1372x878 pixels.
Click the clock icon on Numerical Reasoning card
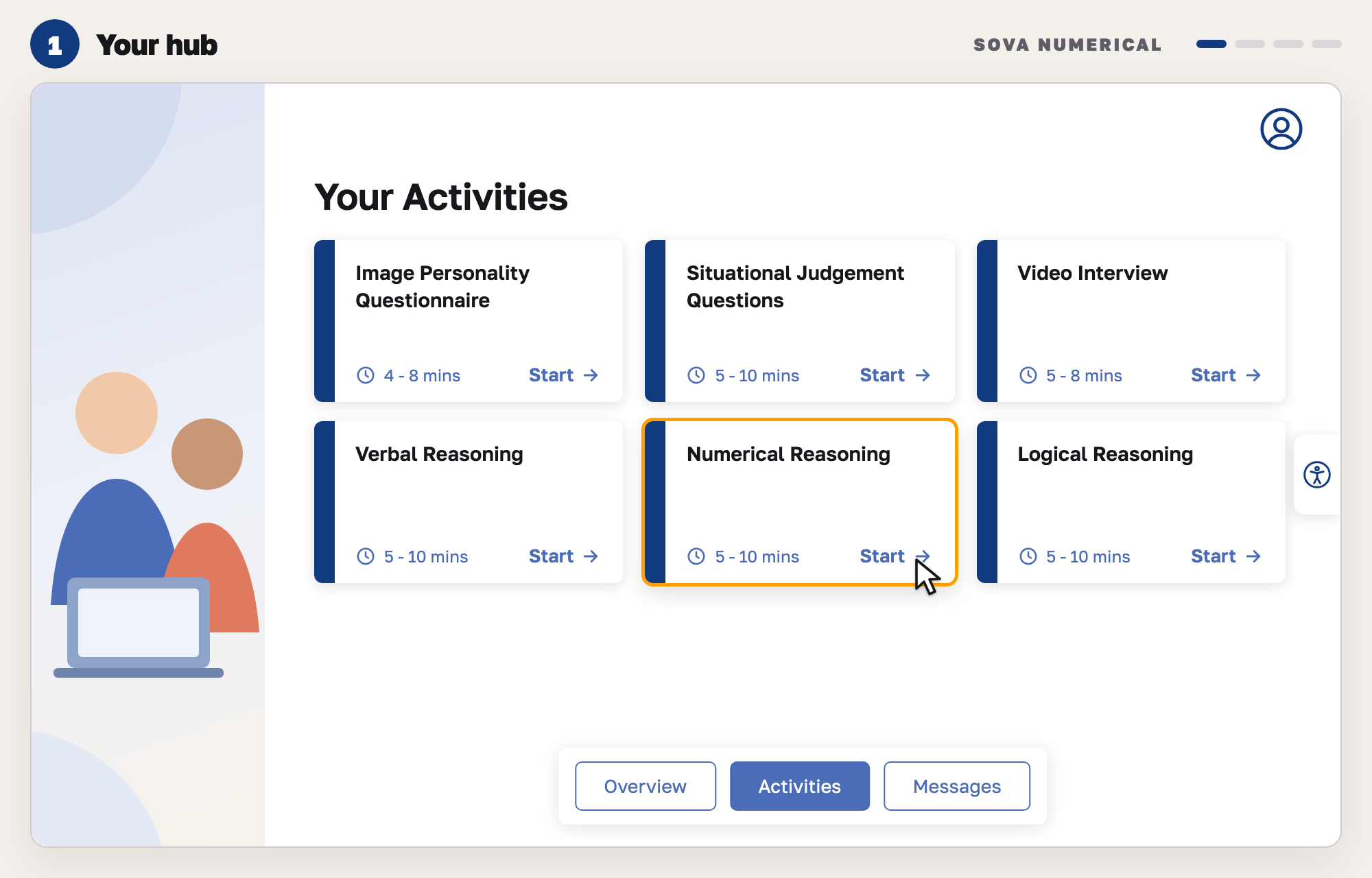tap(696, 556)
